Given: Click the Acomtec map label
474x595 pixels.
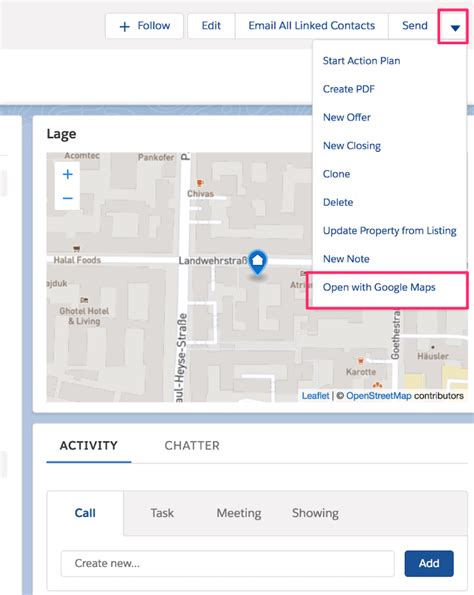Looking at the screenshot, I should coord(82,156).
